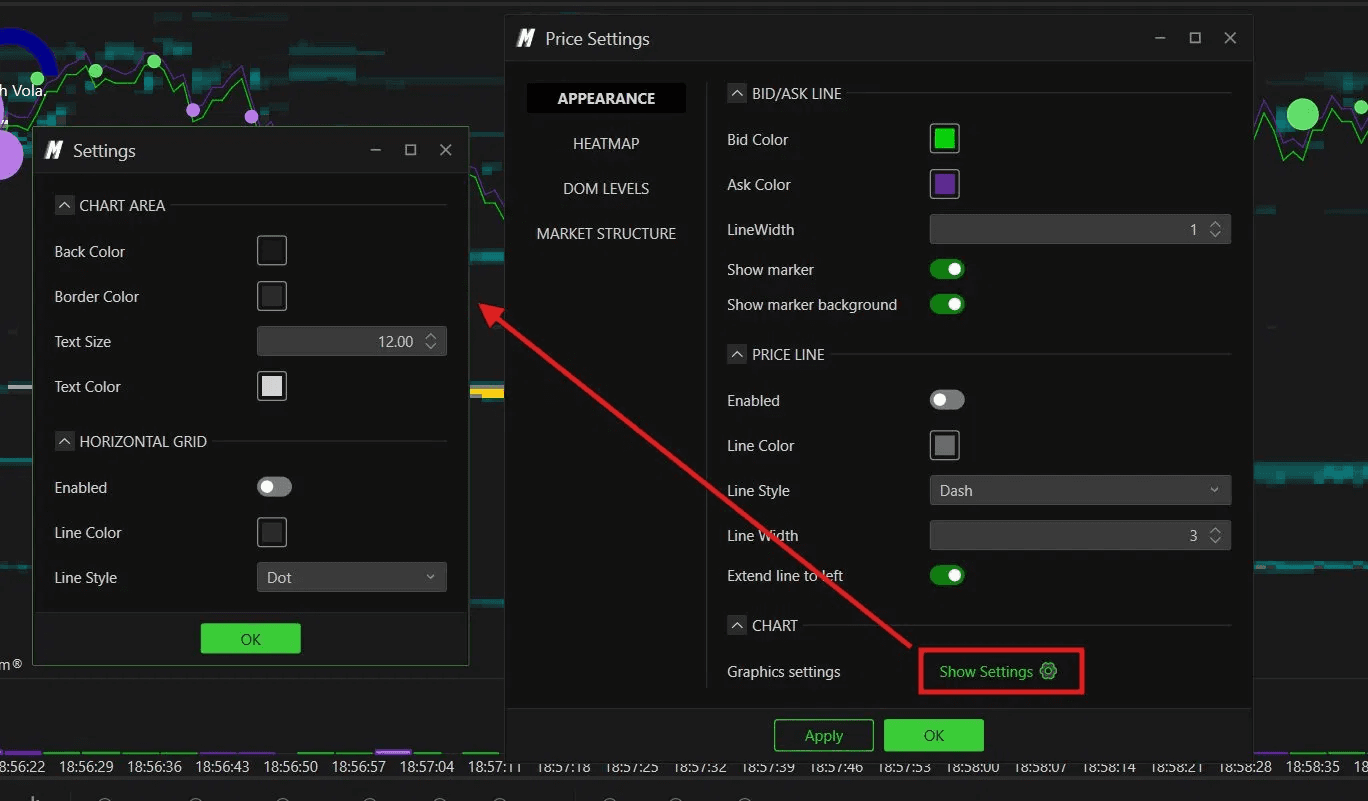Open the Back Color swatch
This screenshot has height=801, width=1368.
[x=272, y=251]
